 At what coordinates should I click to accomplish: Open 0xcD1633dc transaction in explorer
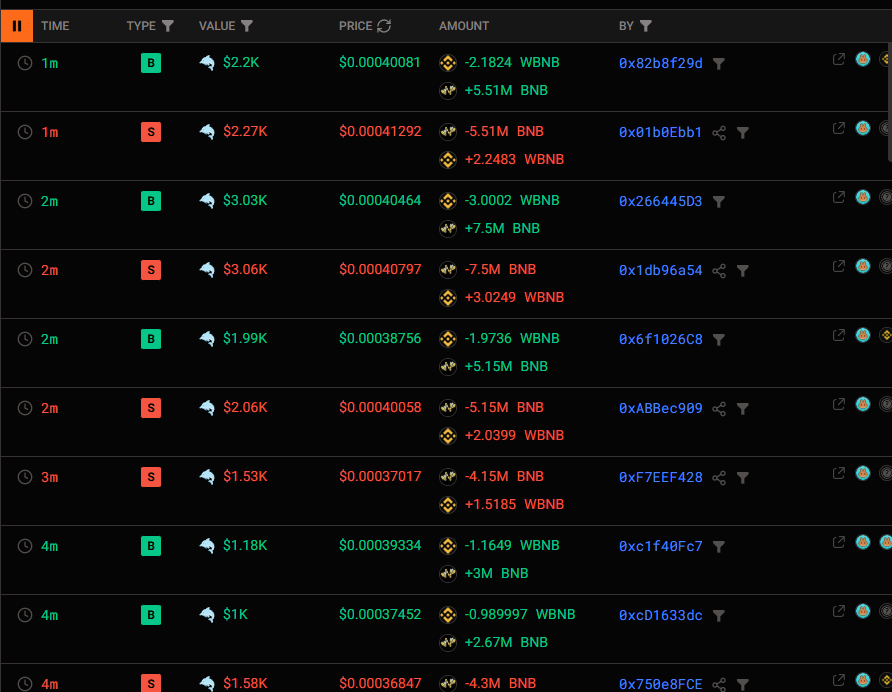[x=839, y=611]
